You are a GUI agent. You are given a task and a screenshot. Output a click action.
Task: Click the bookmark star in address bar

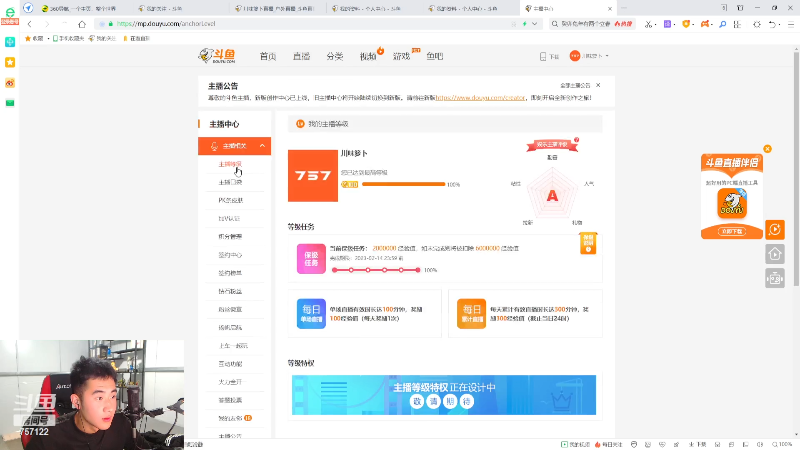(x=514, y=24)
